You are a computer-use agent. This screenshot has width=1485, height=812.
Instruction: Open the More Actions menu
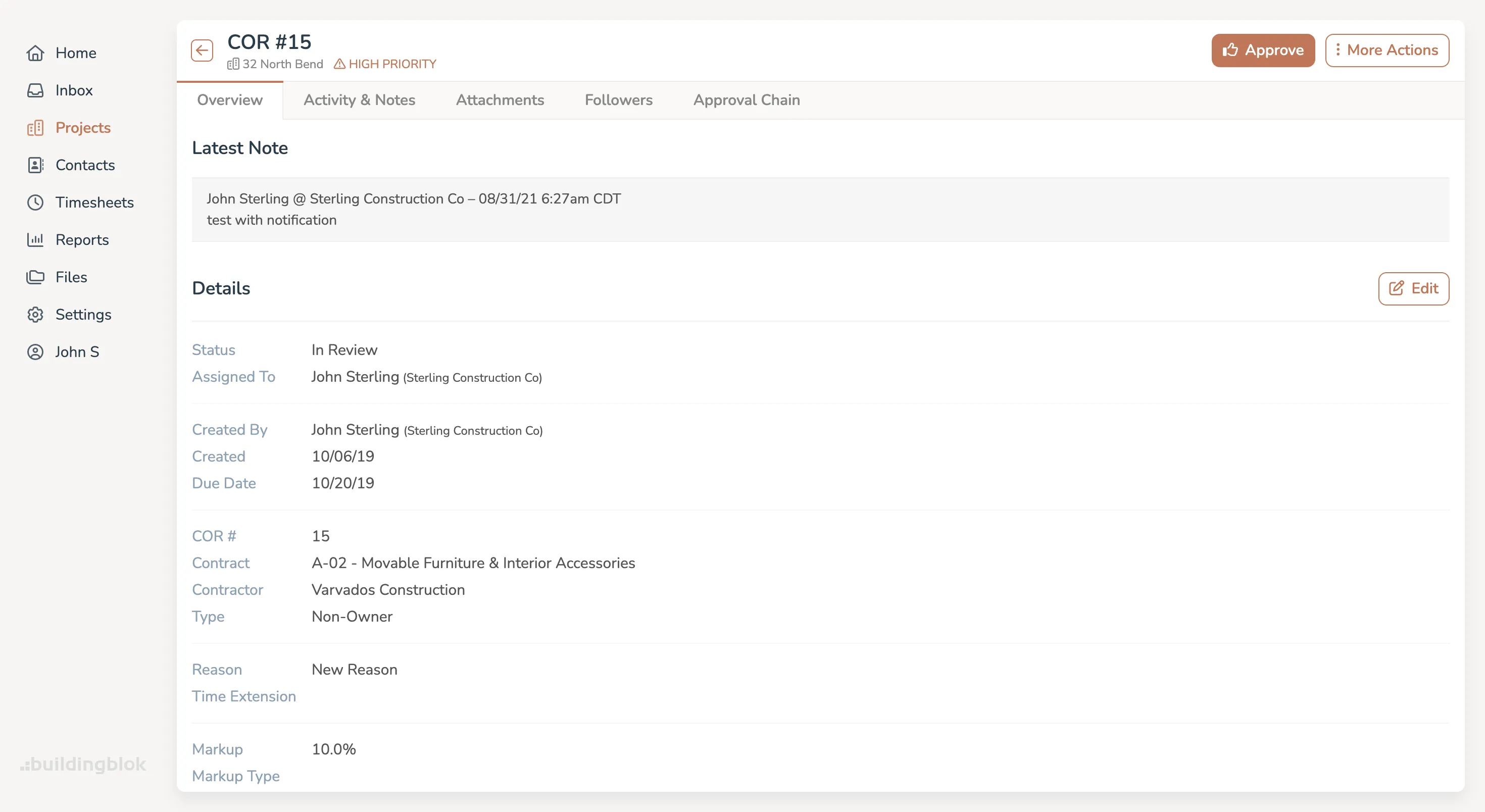point(1387,50)
